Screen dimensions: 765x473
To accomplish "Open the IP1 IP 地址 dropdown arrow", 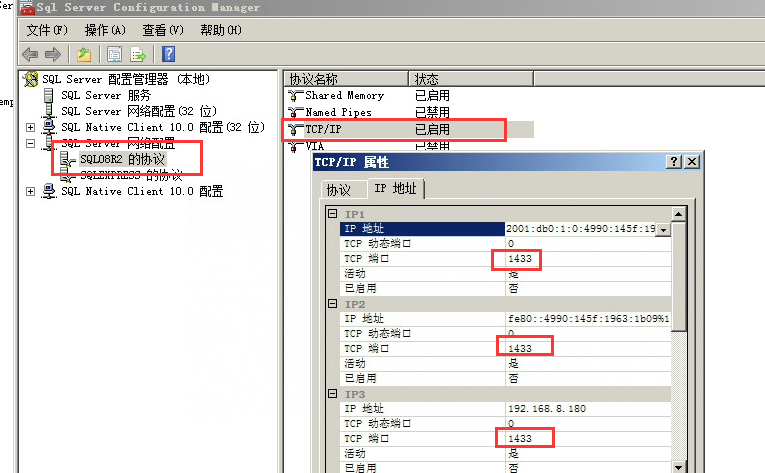I will (663, 229).
